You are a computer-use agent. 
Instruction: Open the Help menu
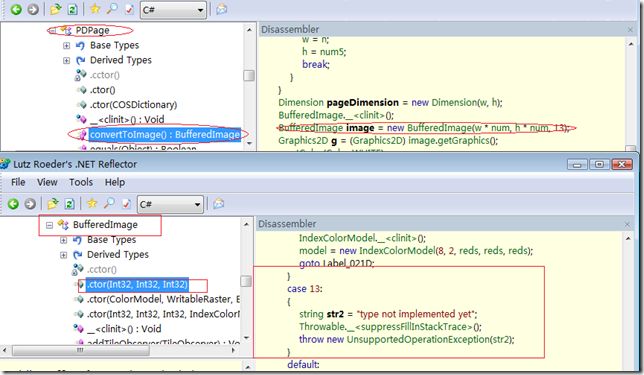tap(115, 182)
